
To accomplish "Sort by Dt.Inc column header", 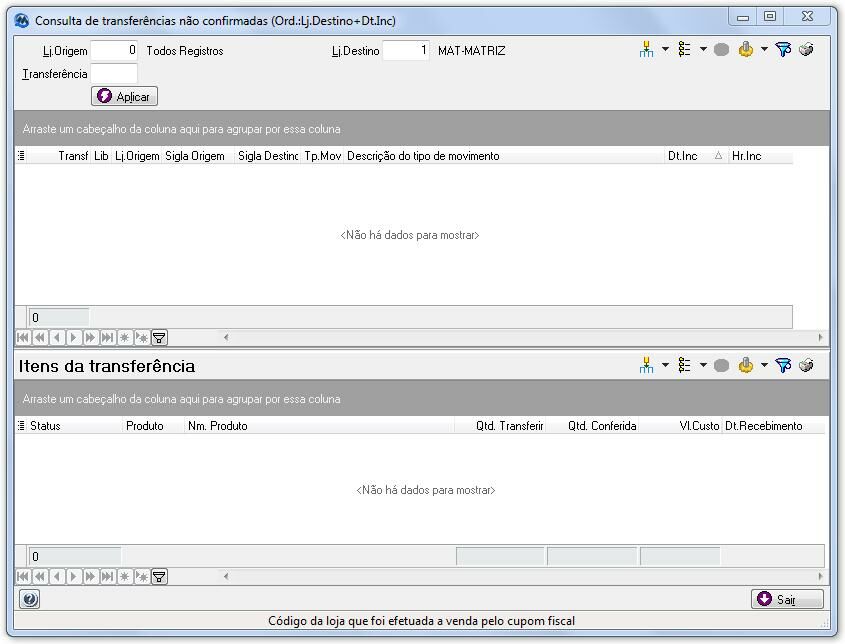I will click(696, 156).
